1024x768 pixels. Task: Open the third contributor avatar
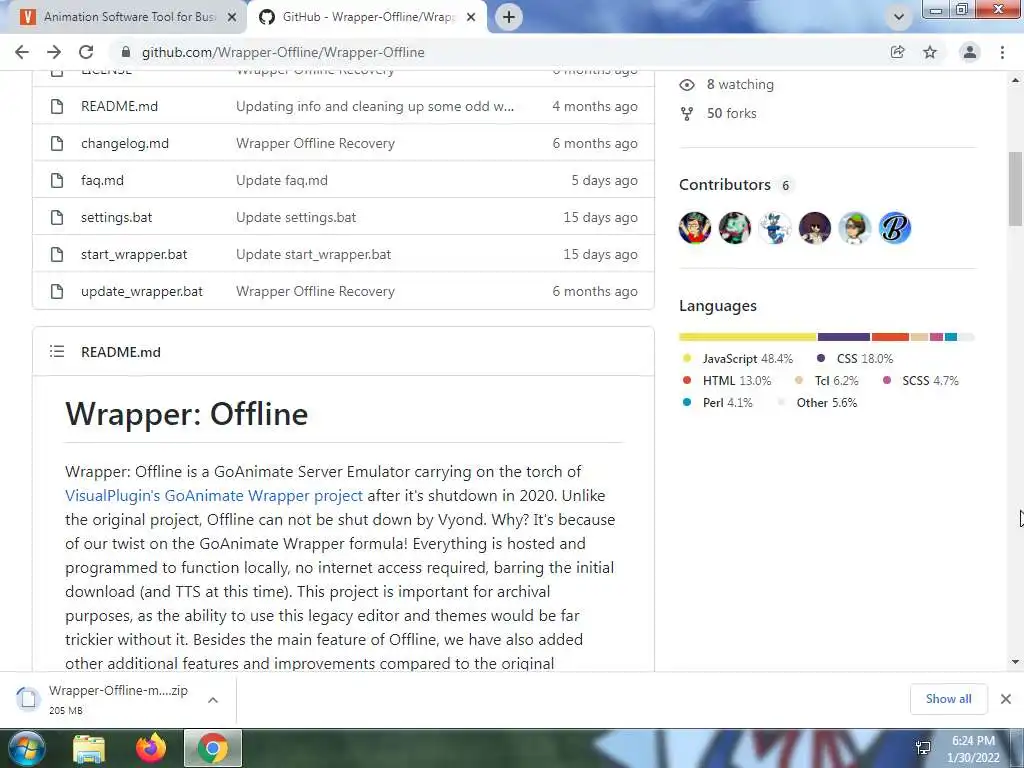click(x=775, y=228)
